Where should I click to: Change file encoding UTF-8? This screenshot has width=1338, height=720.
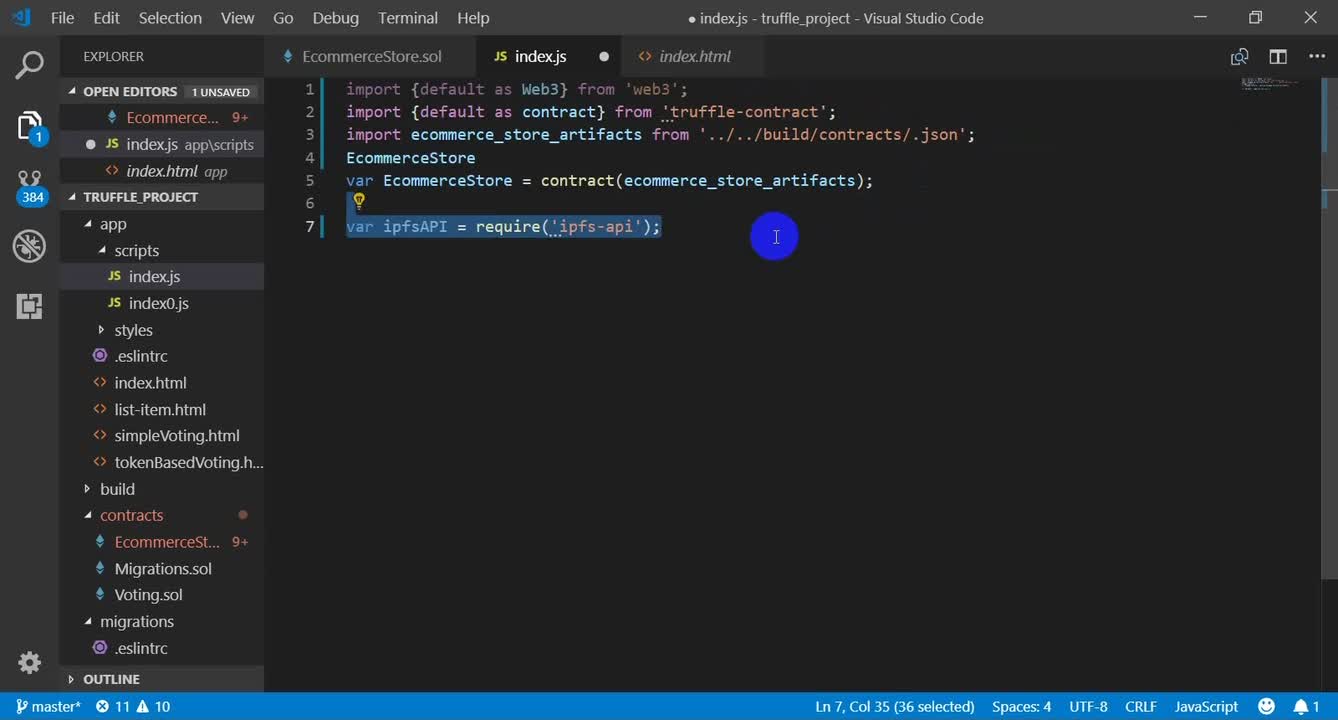pyautogui.click(x=1088, y=706)
